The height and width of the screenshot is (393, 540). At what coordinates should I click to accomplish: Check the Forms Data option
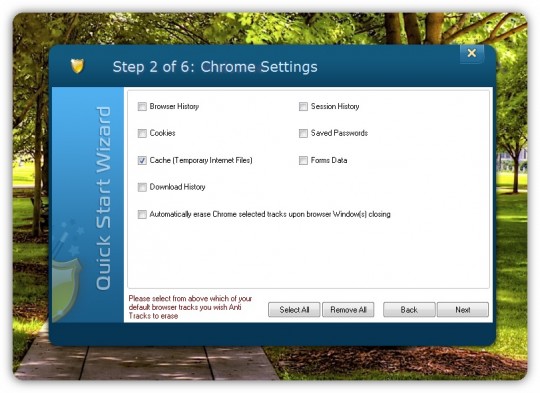(x=303, y=161)
